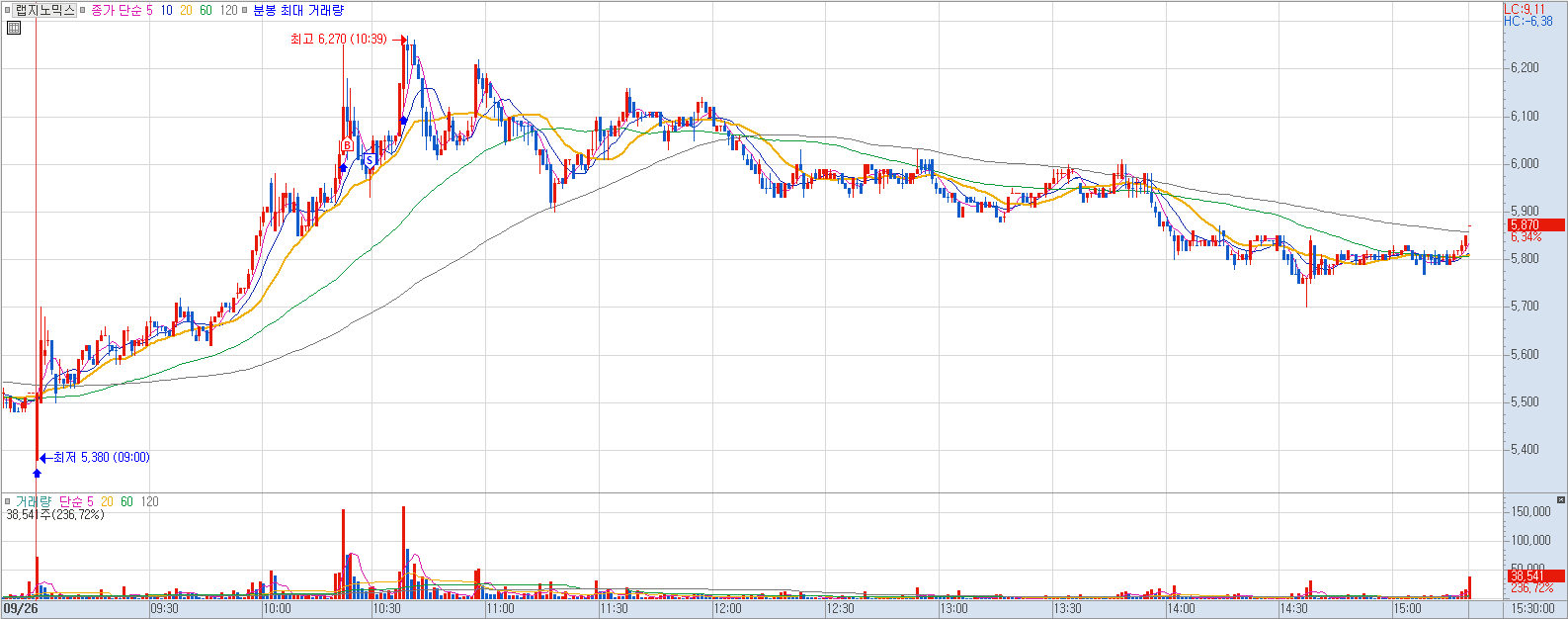1568x619 pixels.
Task: Click the 10:00 time axis label
Action: tap(278, 609)
